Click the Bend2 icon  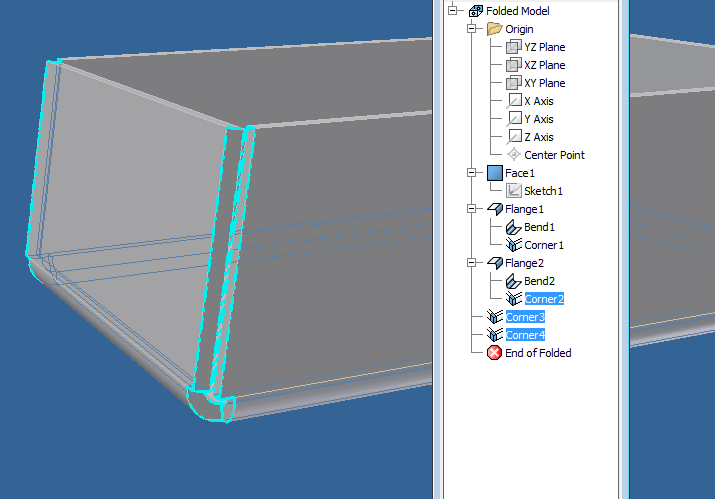point(513,281)
